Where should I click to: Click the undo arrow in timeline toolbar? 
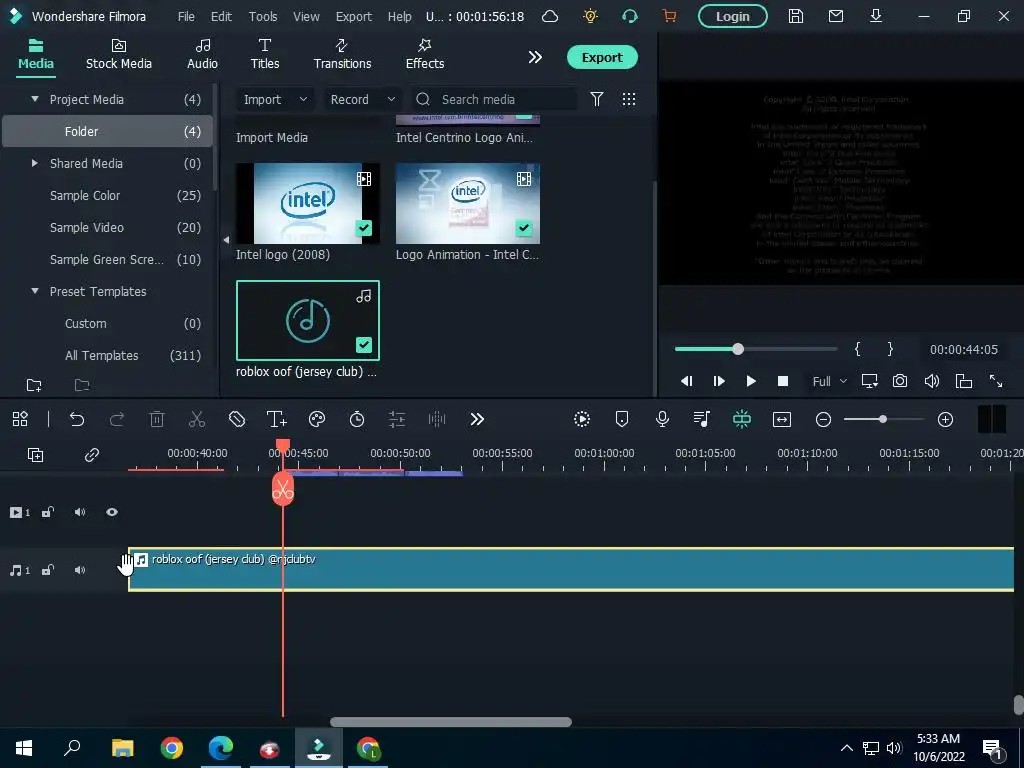(77, 419)
